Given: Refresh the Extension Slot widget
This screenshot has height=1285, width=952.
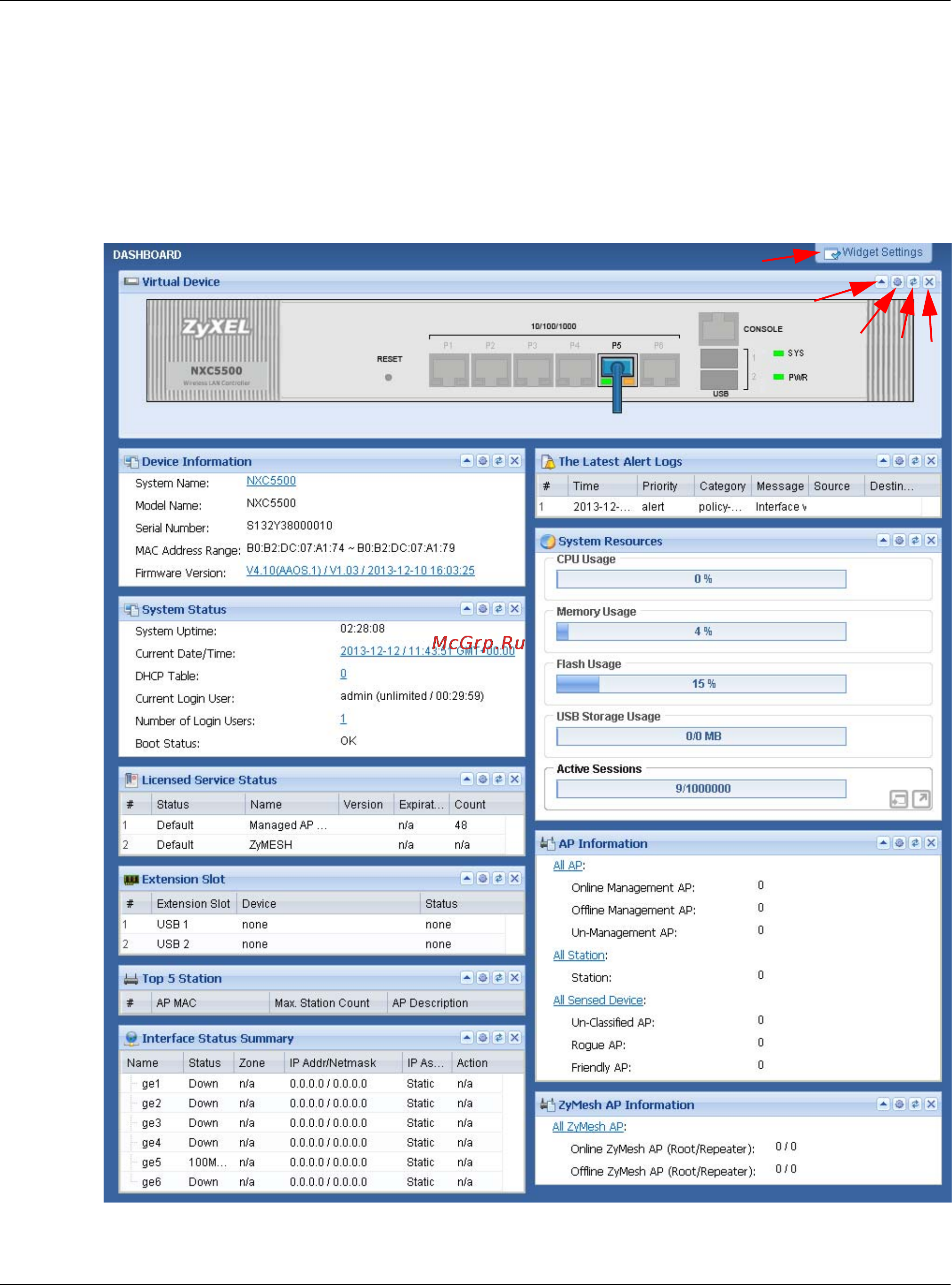Looking at the screenshot, I should coord(499,878).
